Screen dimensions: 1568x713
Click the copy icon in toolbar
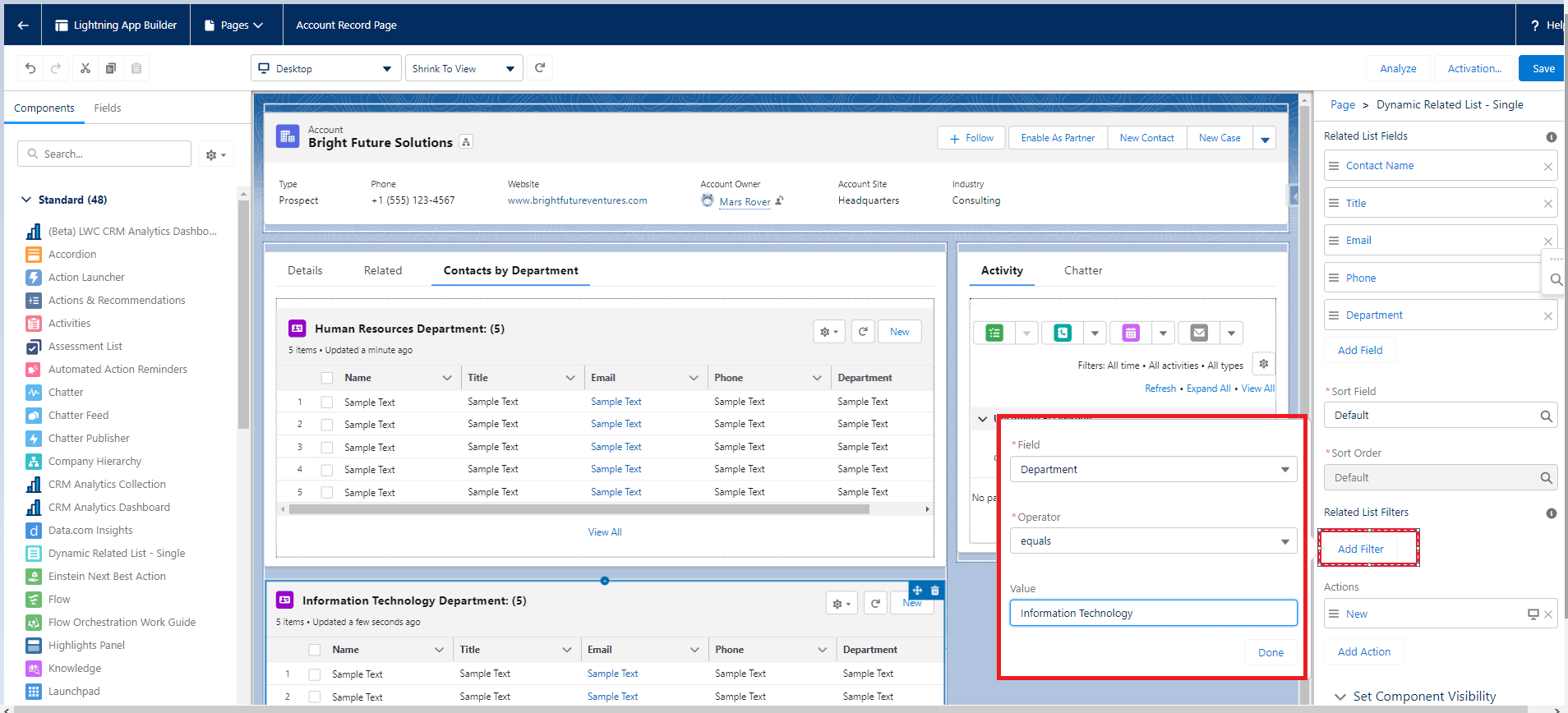click(x=111, y=68)
